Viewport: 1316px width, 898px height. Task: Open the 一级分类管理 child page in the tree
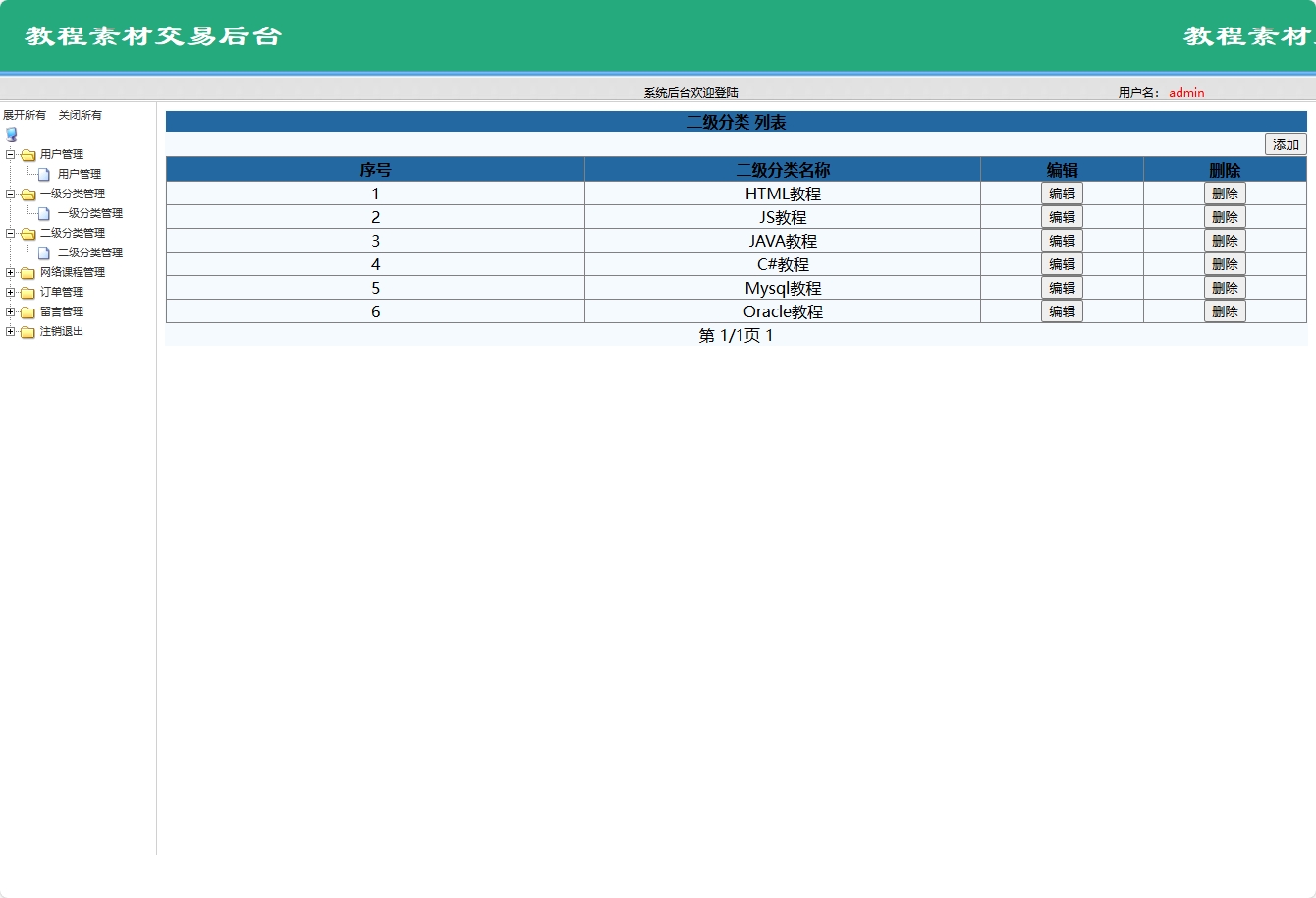[x=90, y=213]
